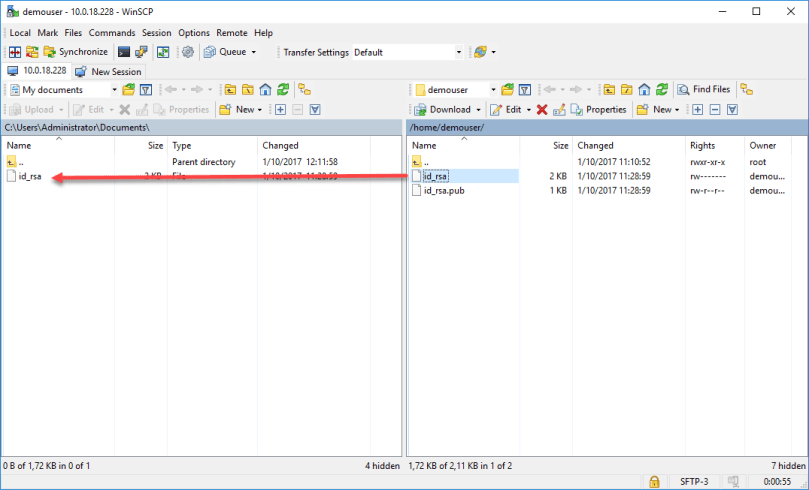Click local panel Home Directory icon
This screenshot has width=809, height=490.
tap(265, 90)
